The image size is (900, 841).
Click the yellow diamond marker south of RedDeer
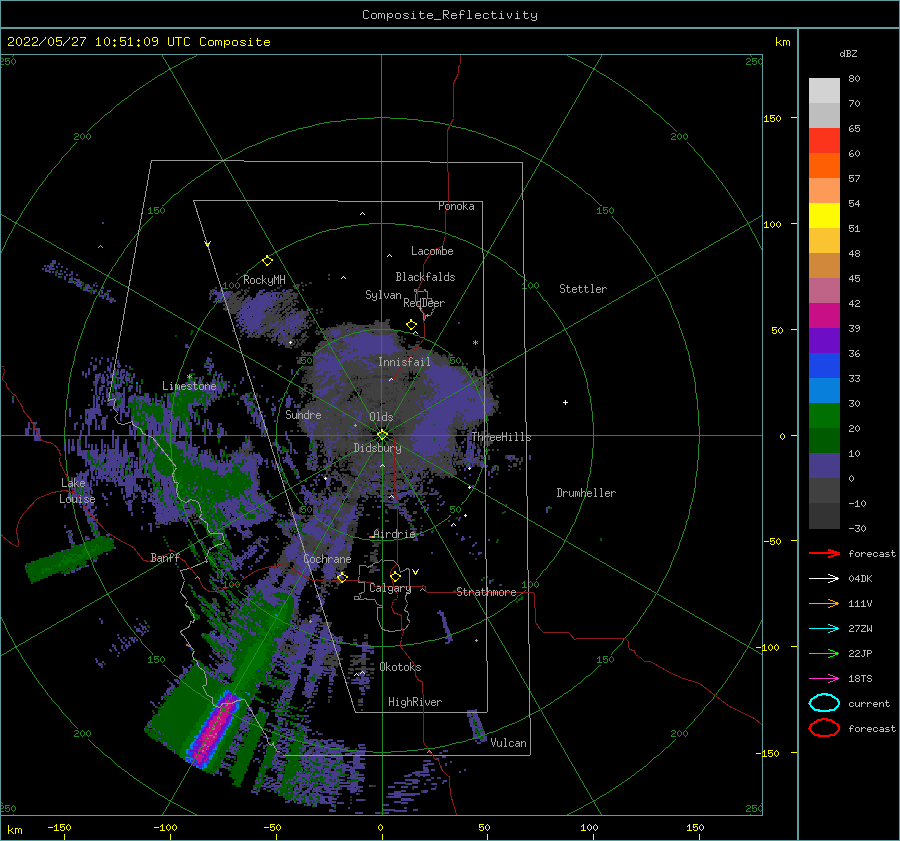[x=412, y=325]
